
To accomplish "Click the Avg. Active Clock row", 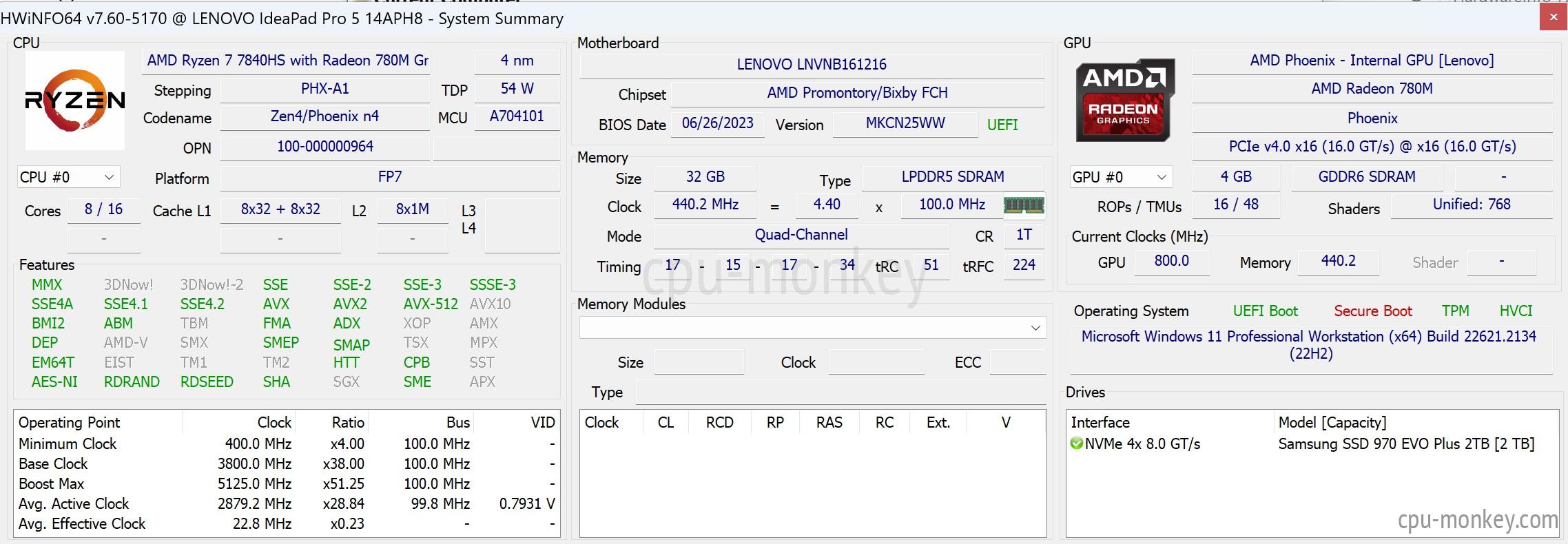I will tap(287, 504).
